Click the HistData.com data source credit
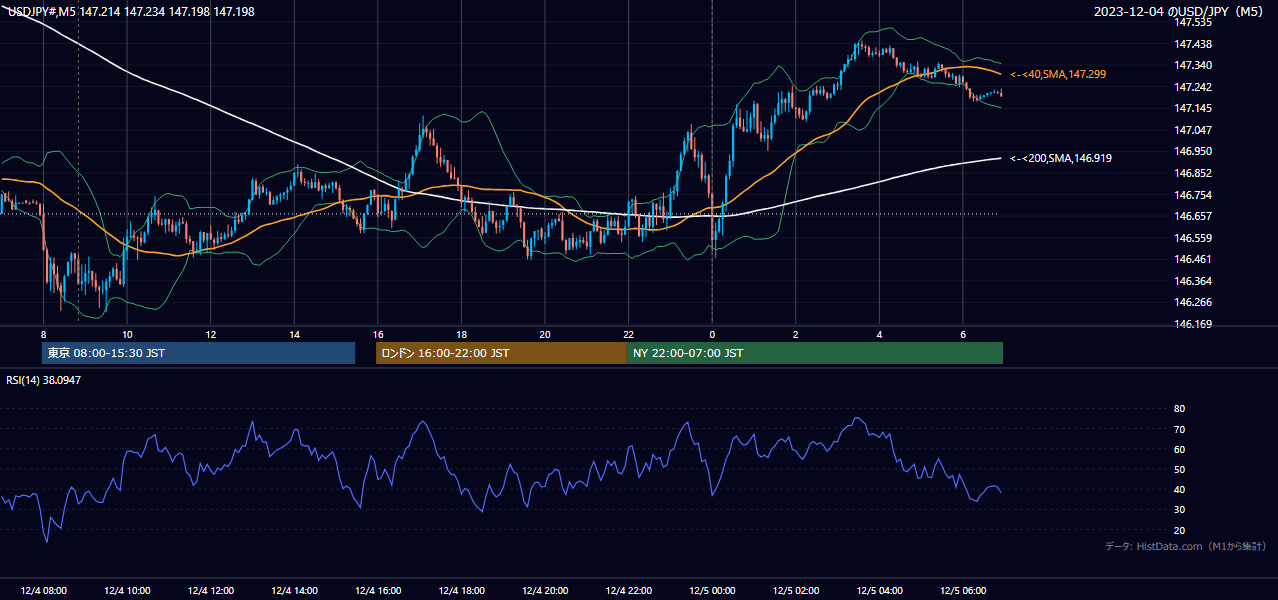Screen dimensions: 1278x600 (x=1185, y=546)
